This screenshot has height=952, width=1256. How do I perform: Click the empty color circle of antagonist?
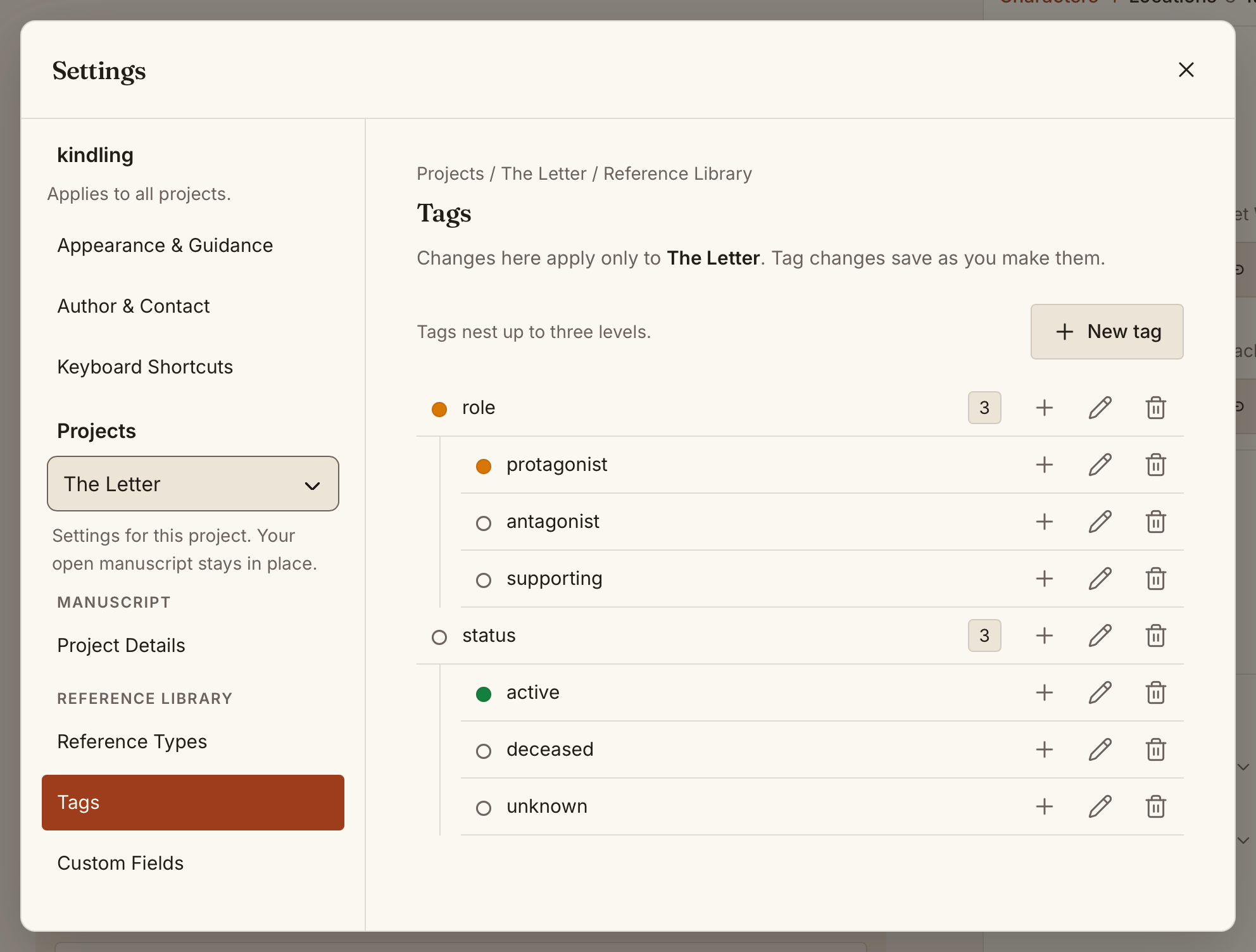(x=484, y=523)
